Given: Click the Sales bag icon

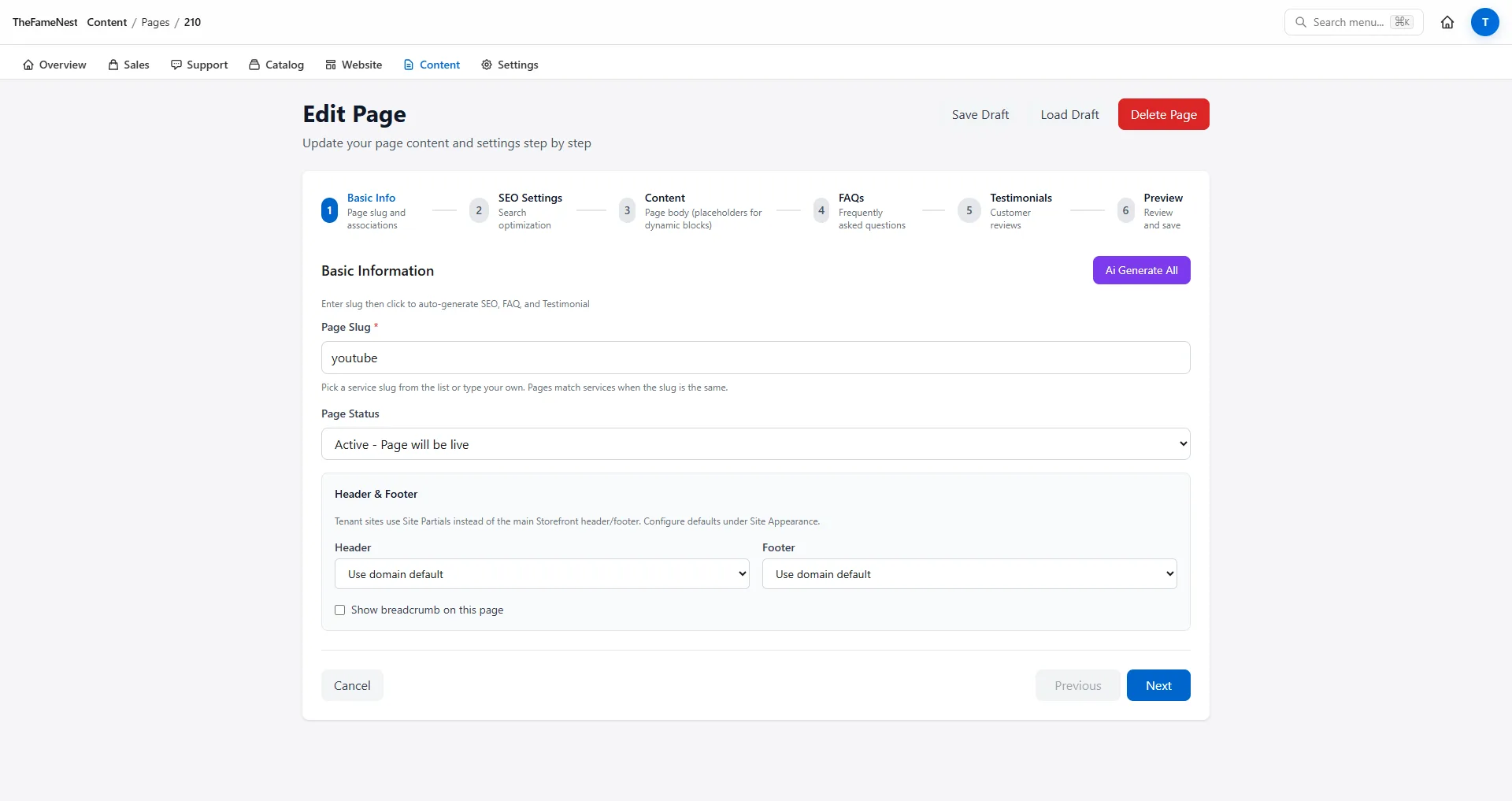Looking at the screenshot, I should [x=113, y=65].
